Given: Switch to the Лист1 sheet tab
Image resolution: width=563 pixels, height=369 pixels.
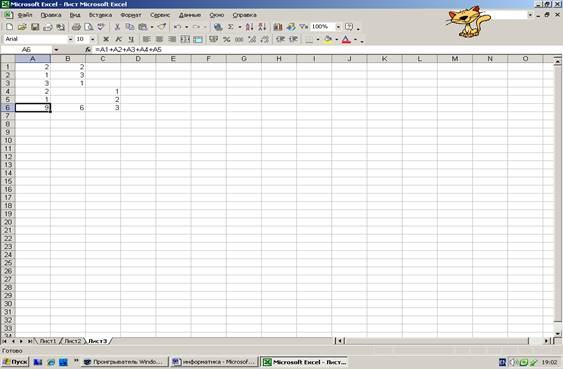Looking at the screenshot, I should (48, 341).
